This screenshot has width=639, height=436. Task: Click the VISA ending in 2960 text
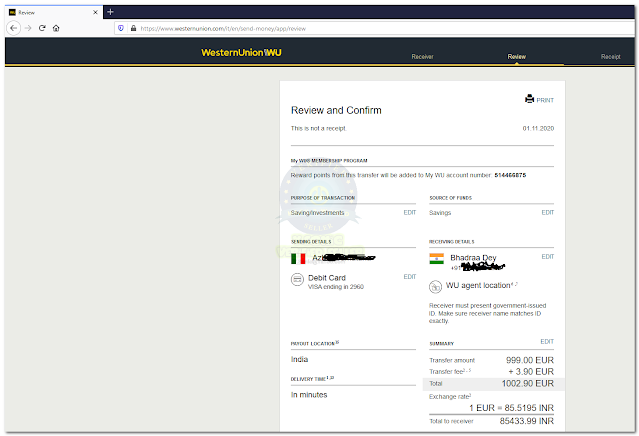(x=336, y=287)
